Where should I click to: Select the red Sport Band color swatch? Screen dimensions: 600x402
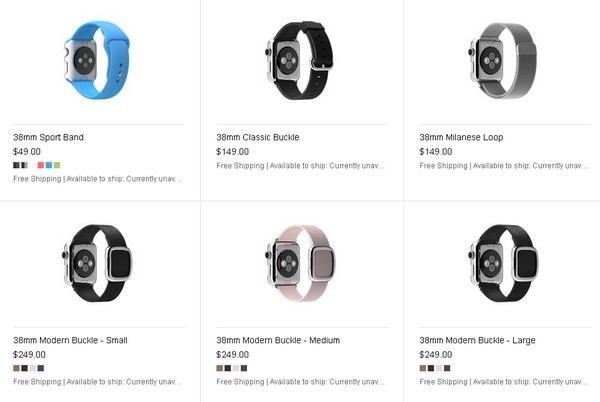pos(41,165)
